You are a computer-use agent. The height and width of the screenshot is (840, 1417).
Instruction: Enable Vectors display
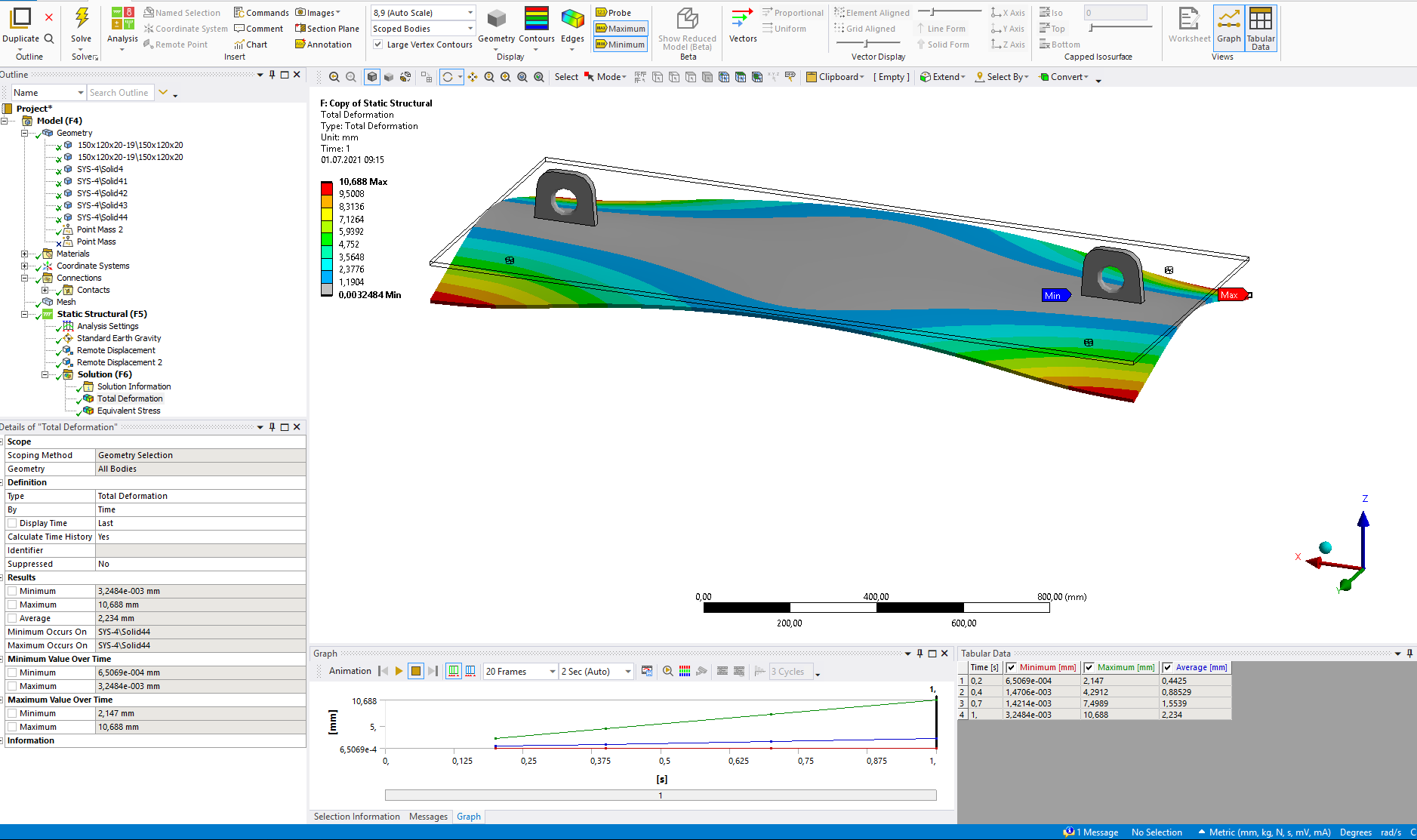coord(743,25)
